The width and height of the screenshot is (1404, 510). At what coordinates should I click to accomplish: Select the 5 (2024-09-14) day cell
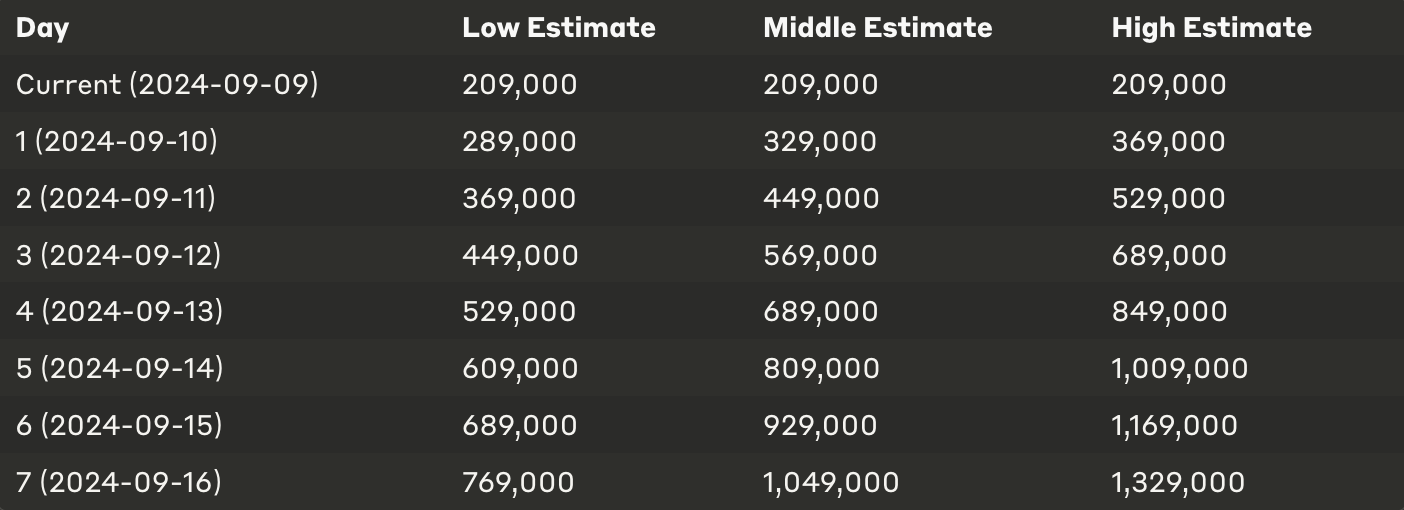click(120, 368)
